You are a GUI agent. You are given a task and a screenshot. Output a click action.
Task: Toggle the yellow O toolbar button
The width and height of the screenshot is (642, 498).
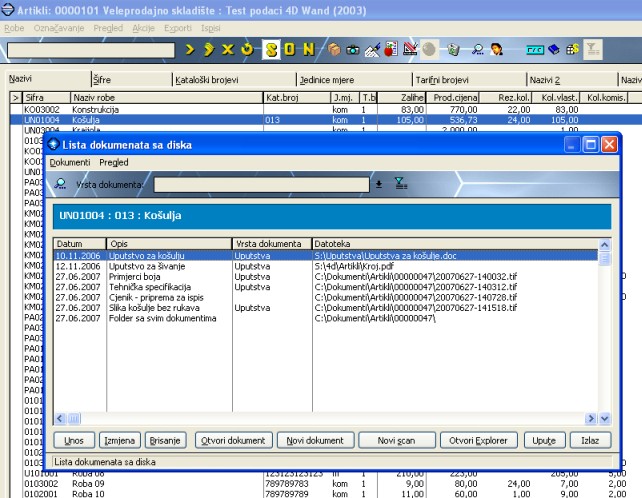pyautogui.click(x=289, y=50)
